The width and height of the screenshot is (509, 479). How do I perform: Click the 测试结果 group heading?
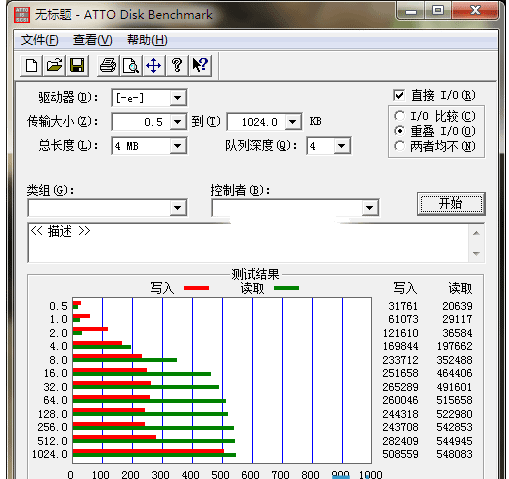tap(255, 274)
